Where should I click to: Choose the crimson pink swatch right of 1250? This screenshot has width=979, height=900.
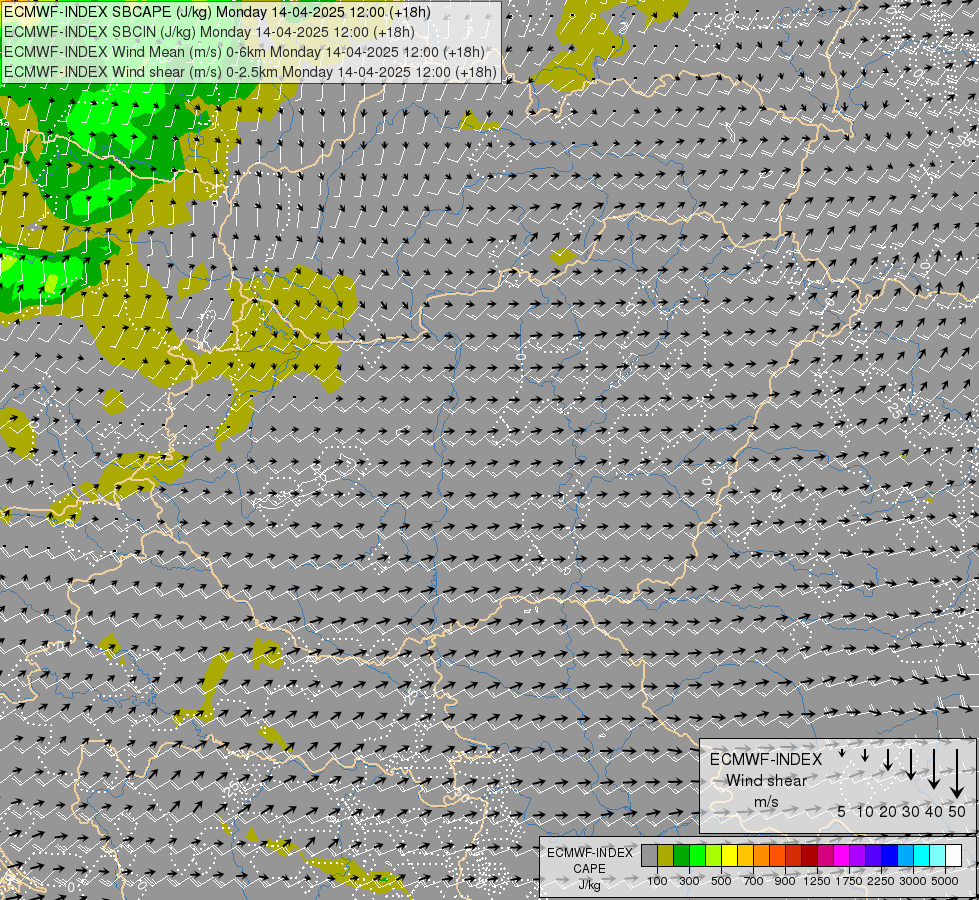tap(825, 855)
